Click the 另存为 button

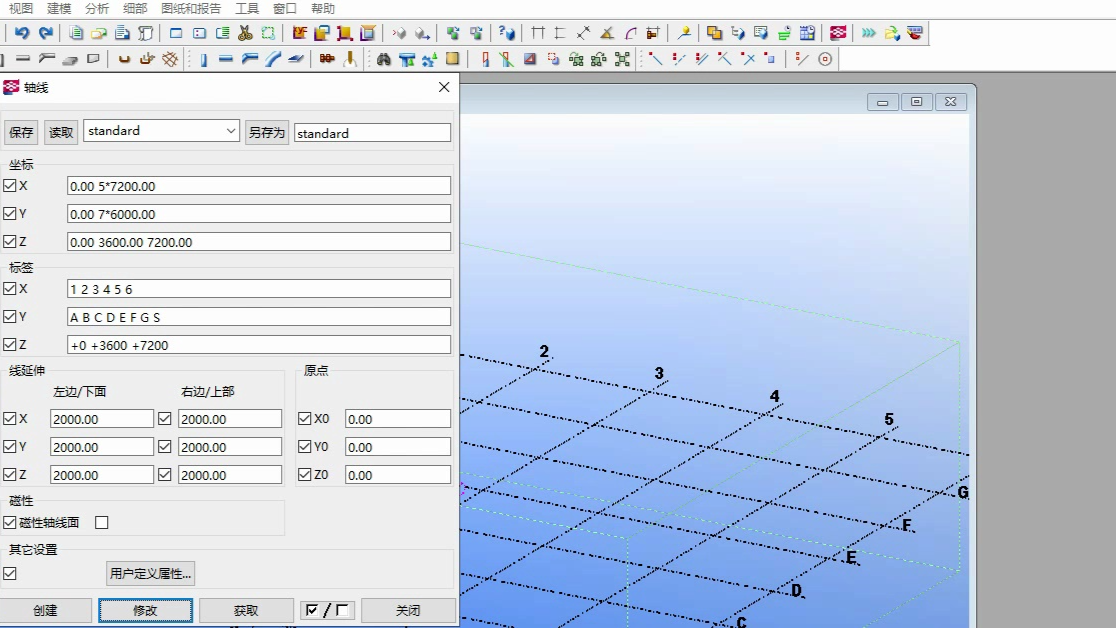point(267,133)
